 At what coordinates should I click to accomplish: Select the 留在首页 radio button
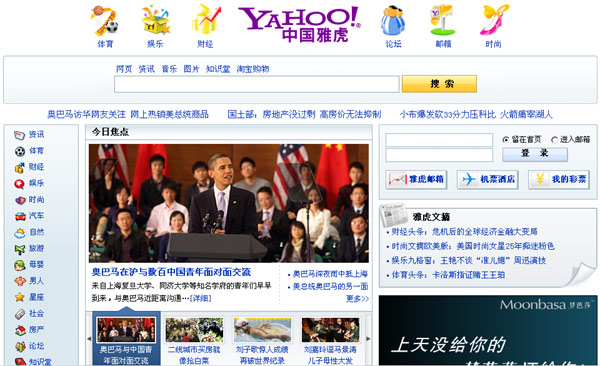click(505, 140)
